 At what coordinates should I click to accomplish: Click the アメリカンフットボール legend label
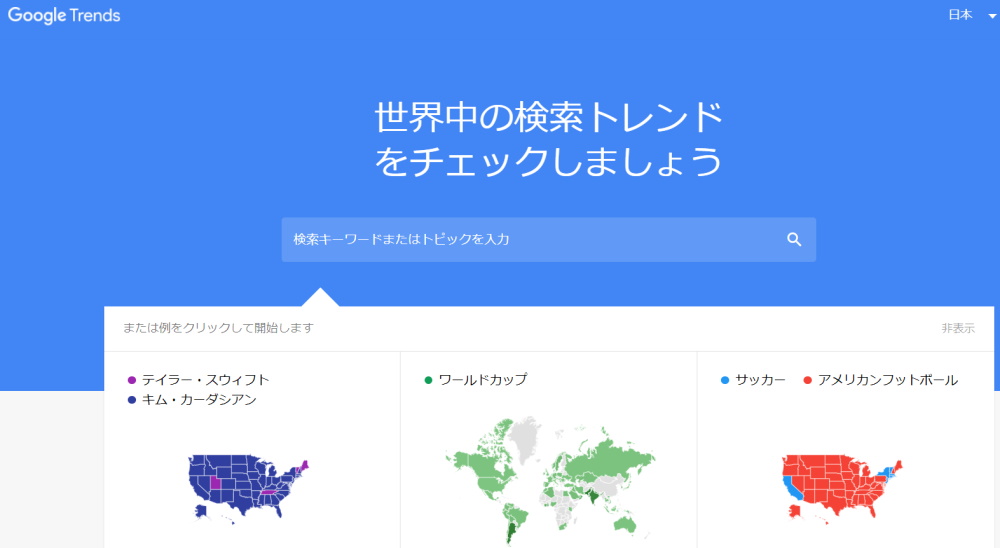888,380
